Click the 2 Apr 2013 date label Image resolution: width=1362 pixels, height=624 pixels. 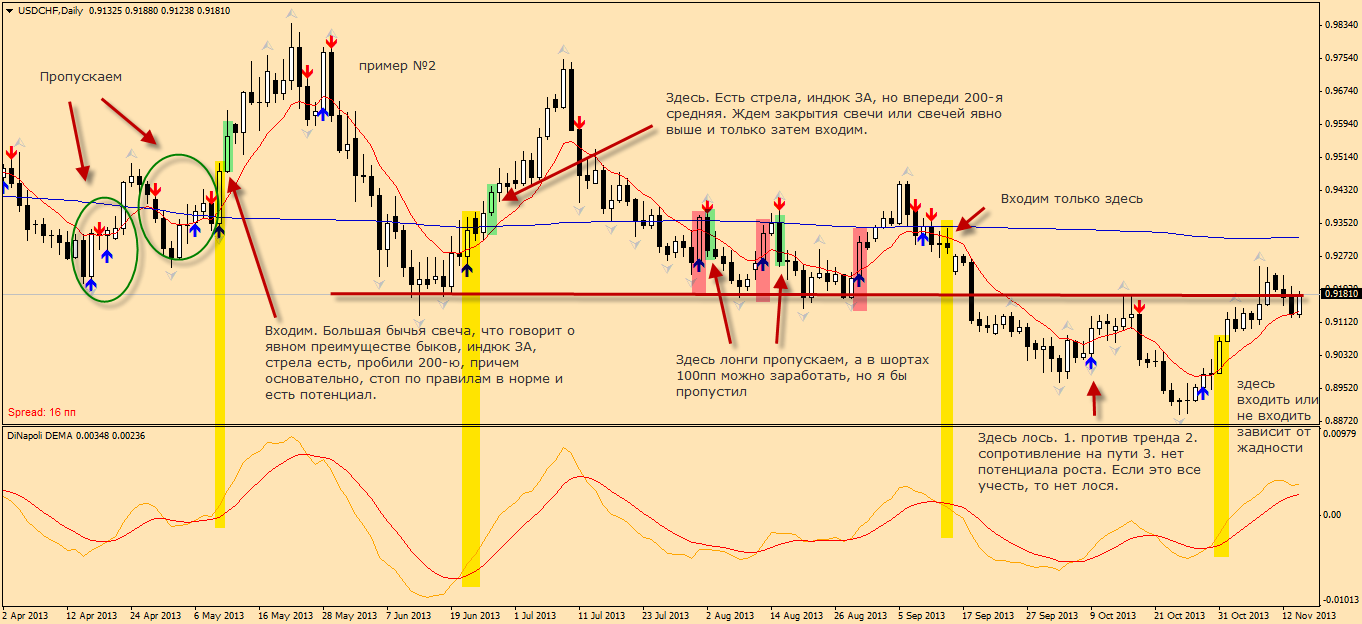click(25, 616)
